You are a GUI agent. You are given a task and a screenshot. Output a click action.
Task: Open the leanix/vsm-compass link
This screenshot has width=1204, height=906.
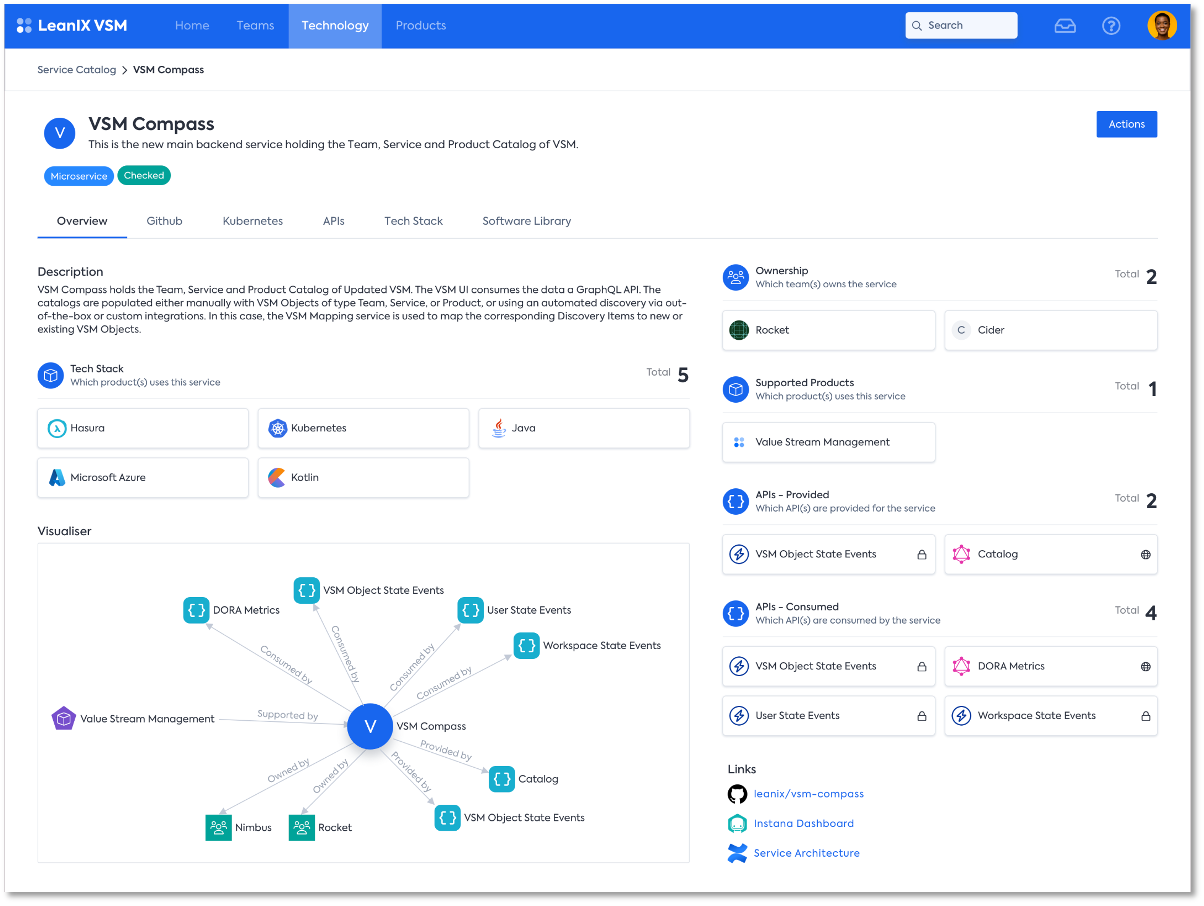809,794
